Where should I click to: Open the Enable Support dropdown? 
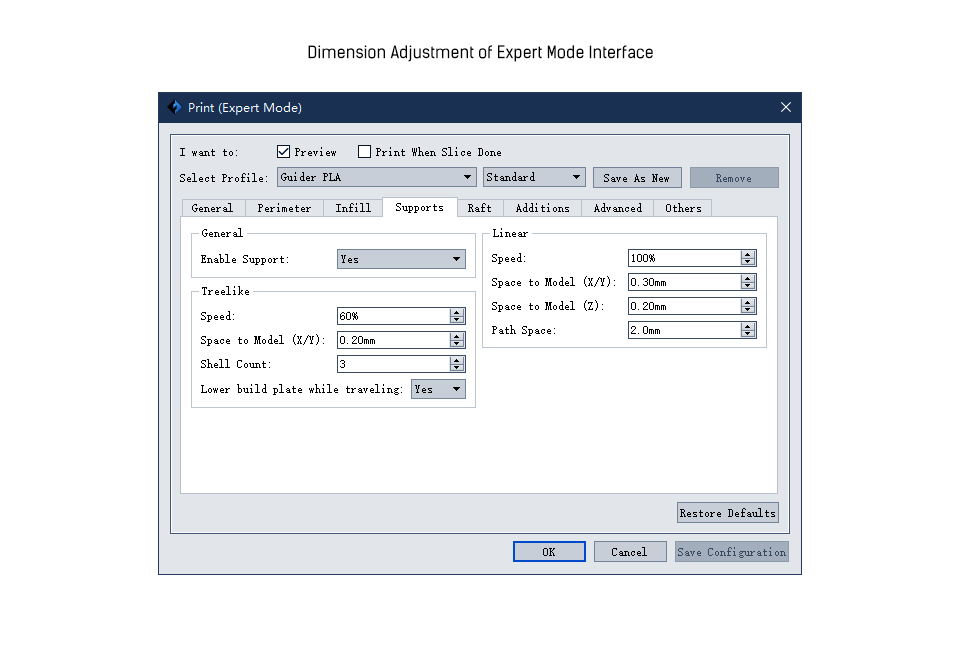(x=401, y=259)
